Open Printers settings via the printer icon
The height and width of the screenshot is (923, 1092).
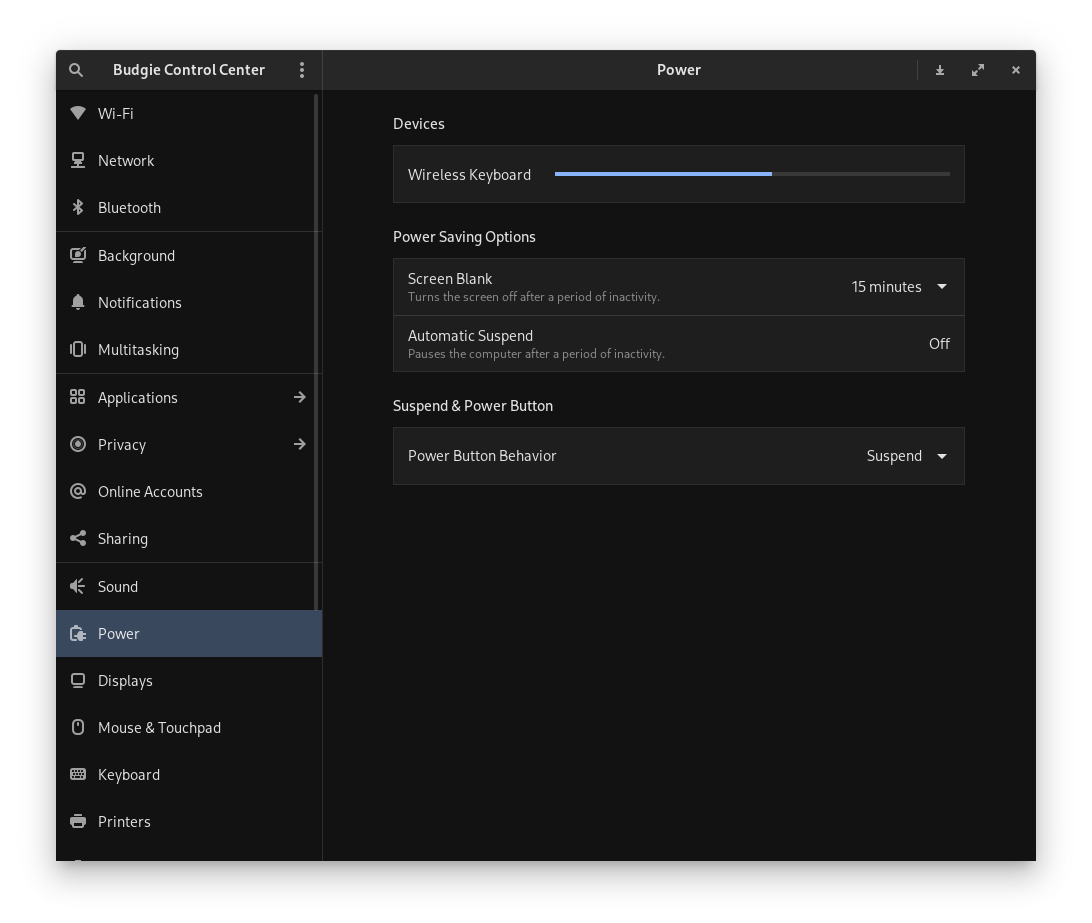78,821
